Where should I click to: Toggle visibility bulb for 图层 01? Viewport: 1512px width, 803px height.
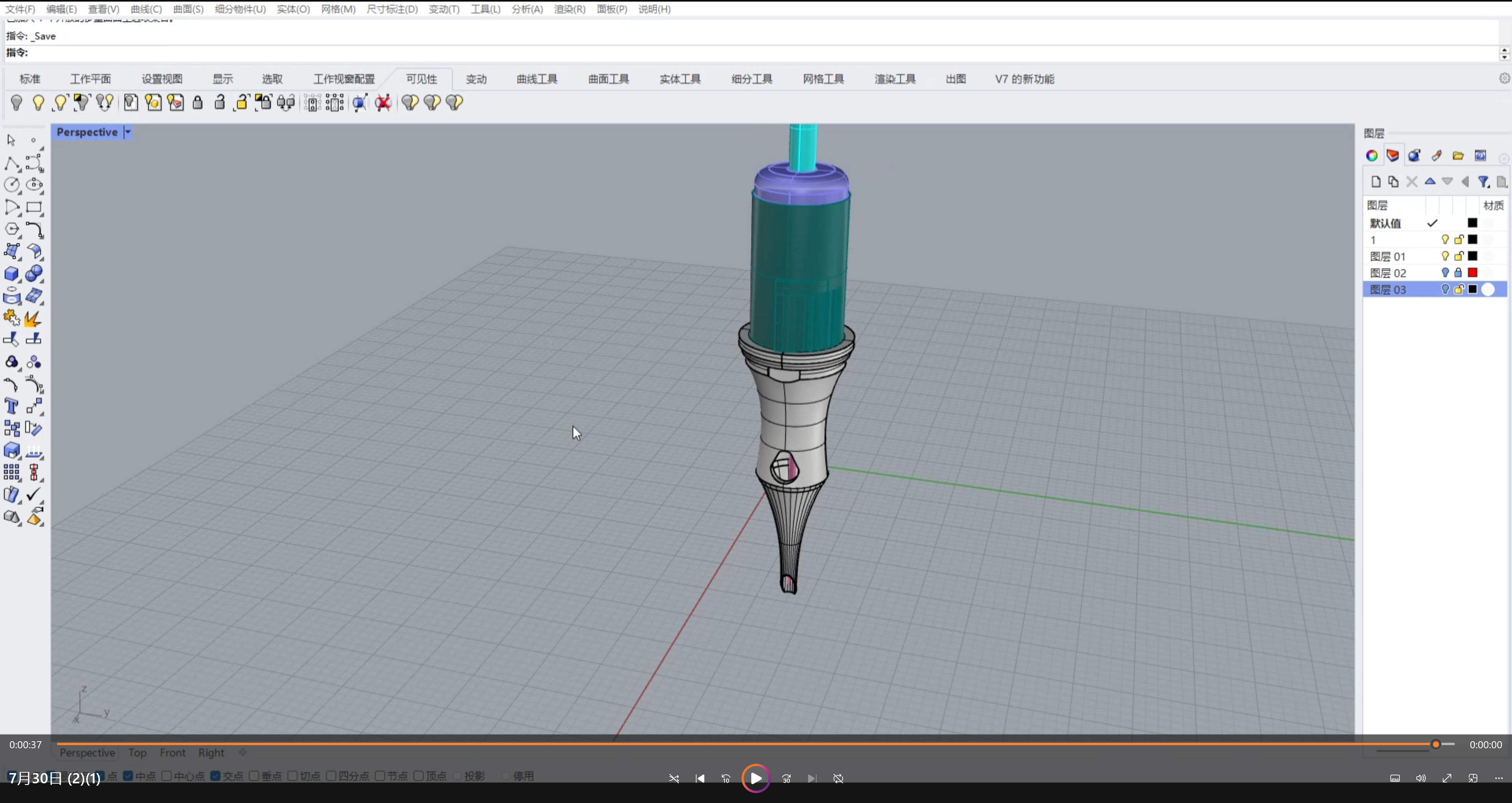click(1445, 256)
